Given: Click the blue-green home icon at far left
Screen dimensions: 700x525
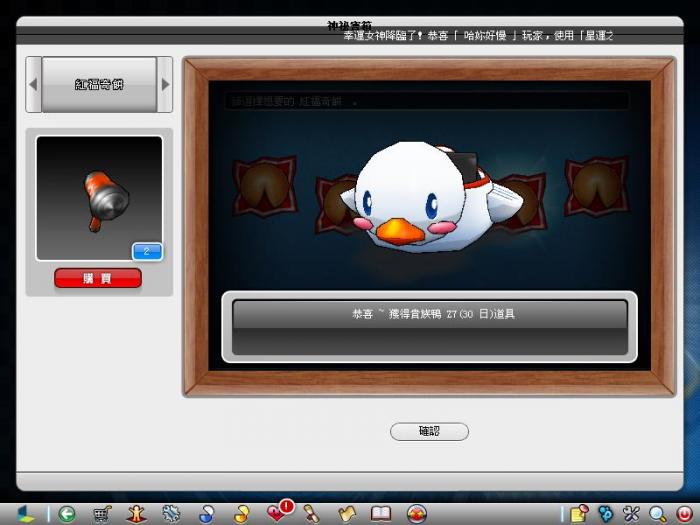Looking at the screenshot, I should [x=25, y=514].
